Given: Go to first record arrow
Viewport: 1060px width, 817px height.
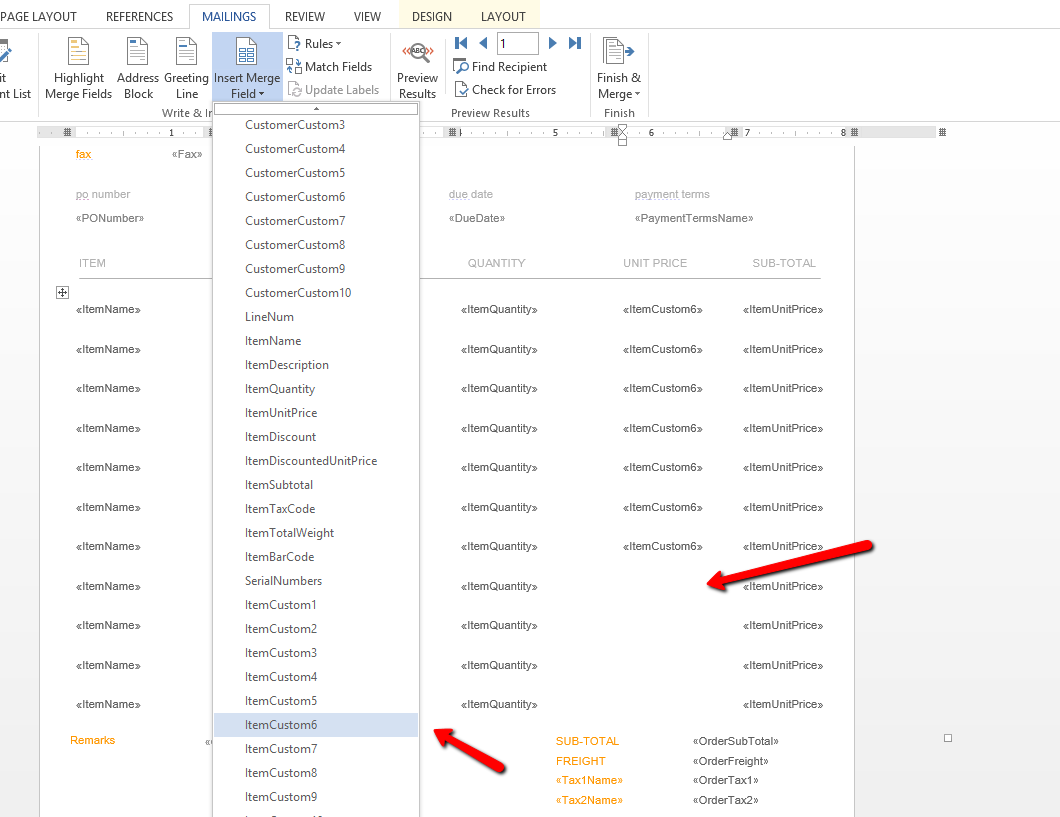Looking at the screenshot, I should (x=461, y=43).
